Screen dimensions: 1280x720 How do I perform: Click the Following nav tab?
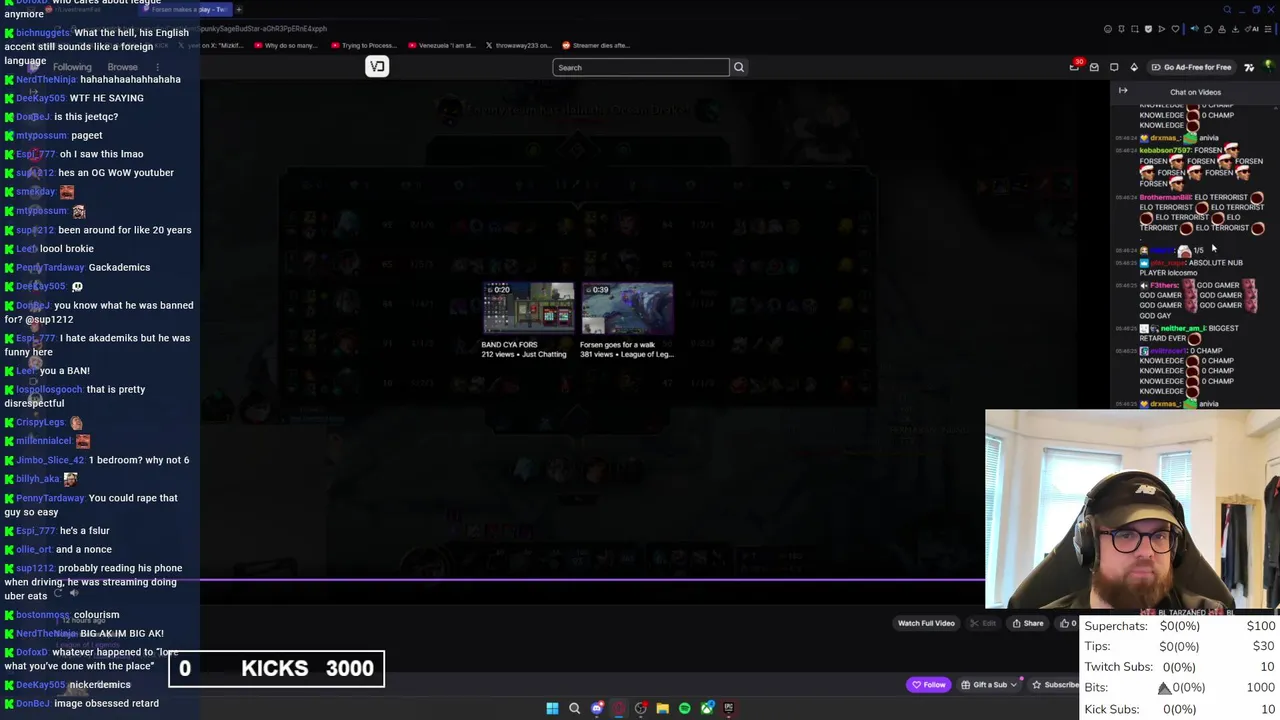72,67
